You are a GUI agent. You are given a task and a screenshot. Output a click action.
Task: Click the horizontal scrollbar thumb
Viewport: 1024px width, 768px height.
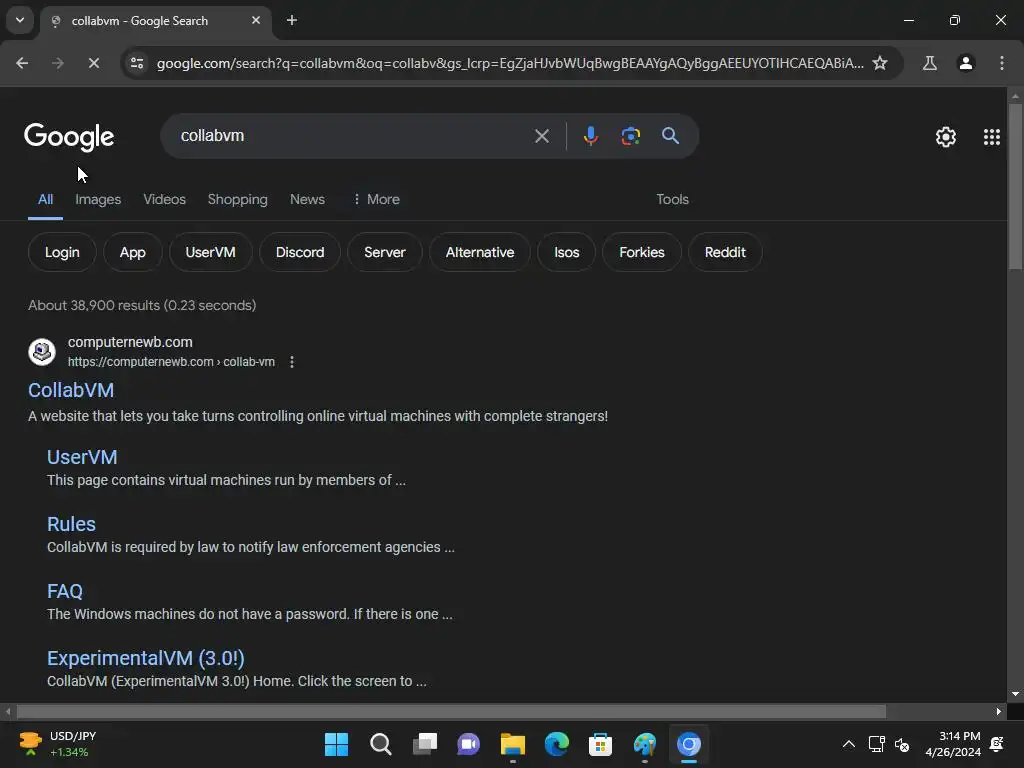(x=451, y=711)
